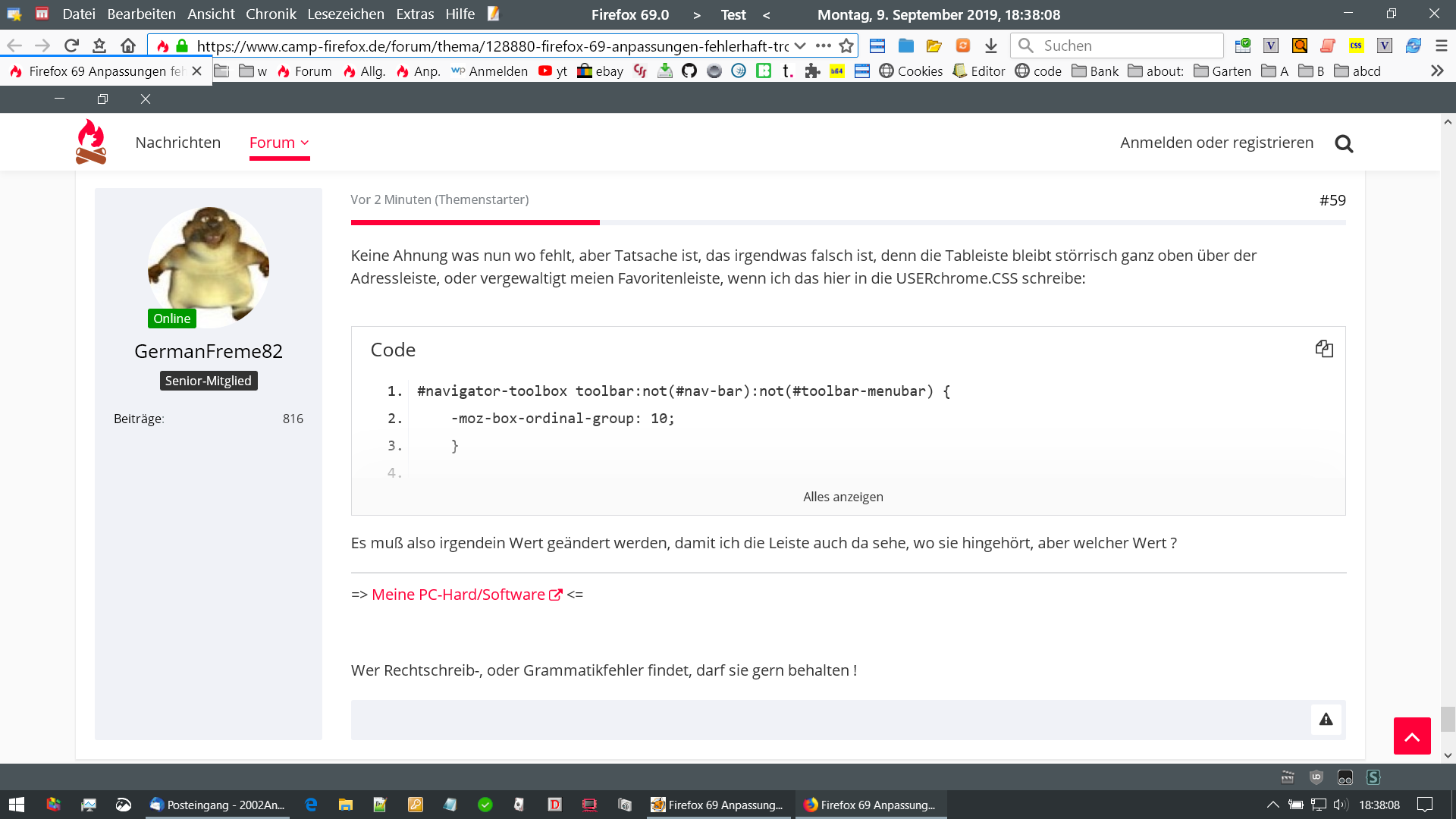Click the yellow CSS toolbar icon
Viewport: 1456px width, 819px height.
(x=1356, y=45)
